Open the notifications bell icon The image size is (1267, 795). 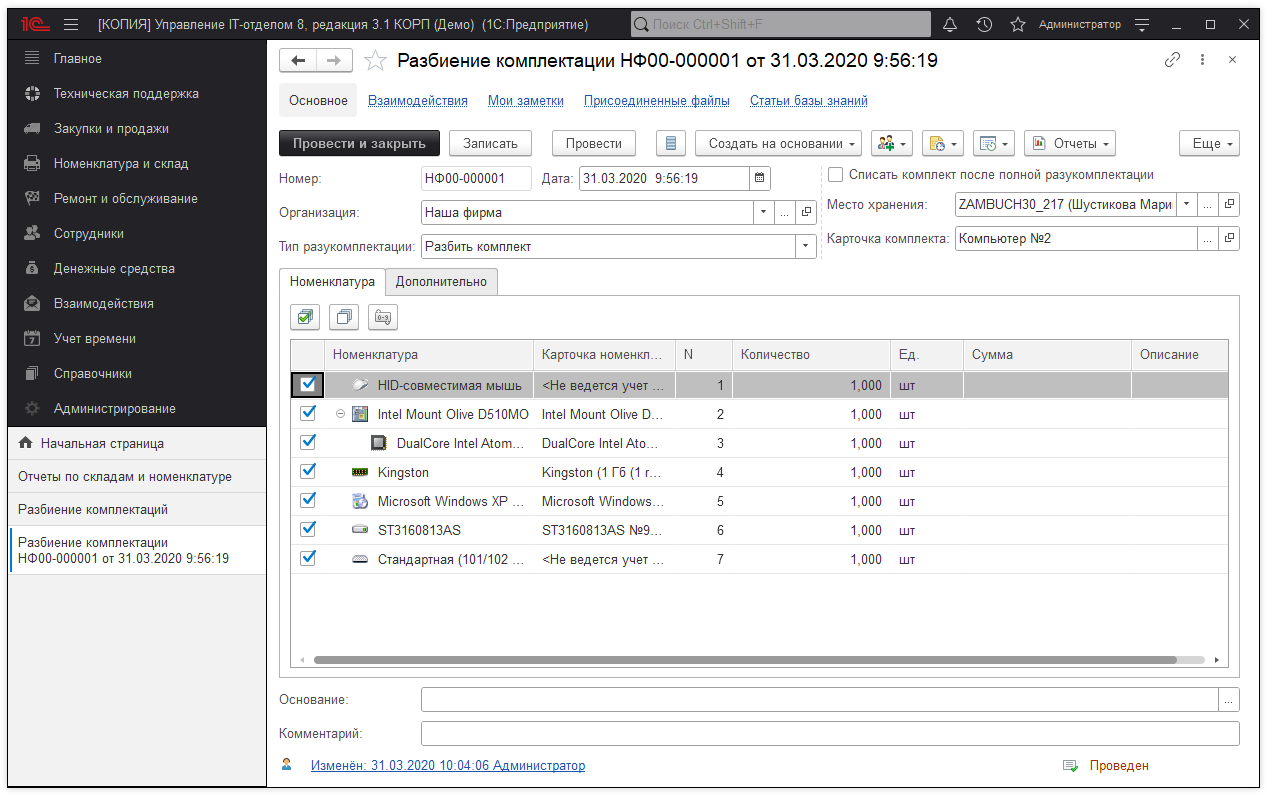tap(950, 24)
